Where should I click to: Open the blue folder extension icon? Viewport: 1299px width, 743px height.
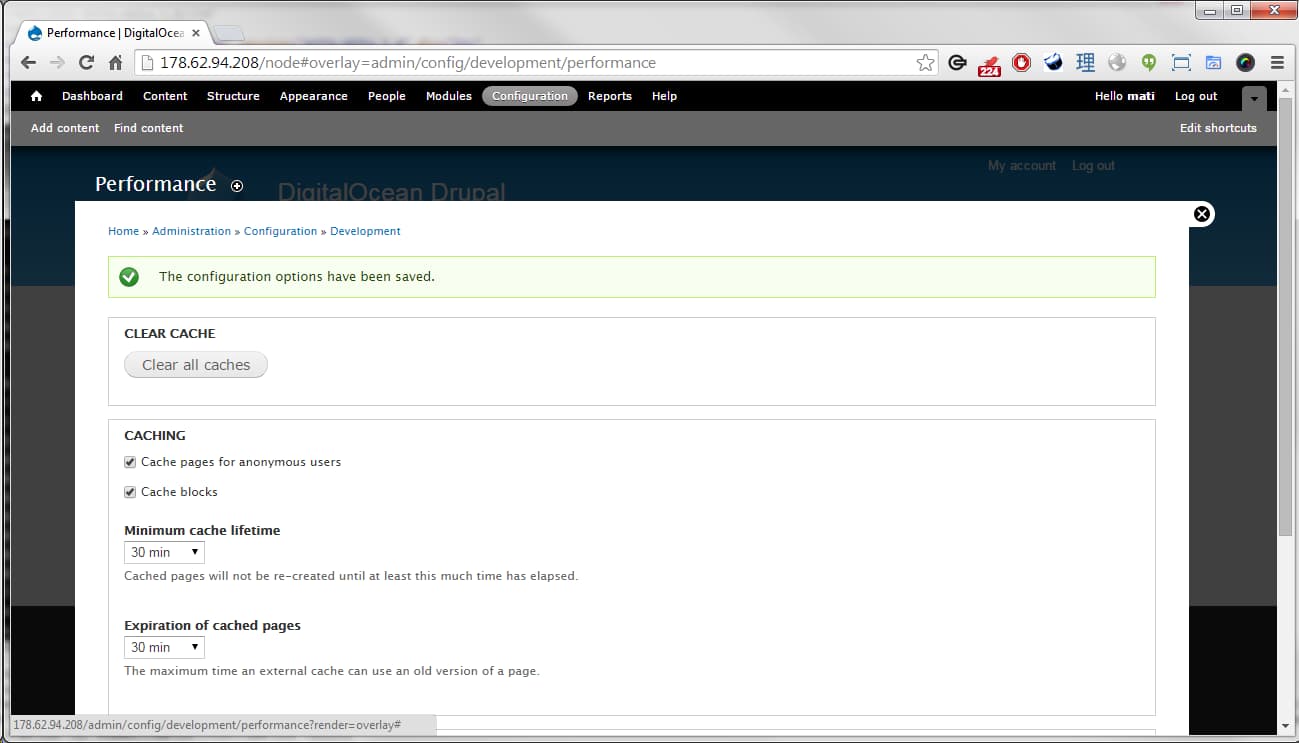pos(1213,62)
